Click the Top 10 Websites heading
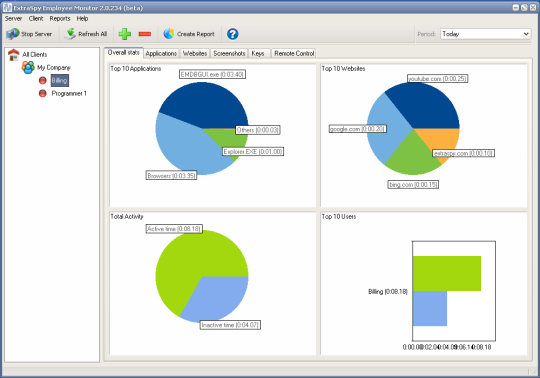The width and height of the screenshot is (540, 378). [x=343, y=69]
